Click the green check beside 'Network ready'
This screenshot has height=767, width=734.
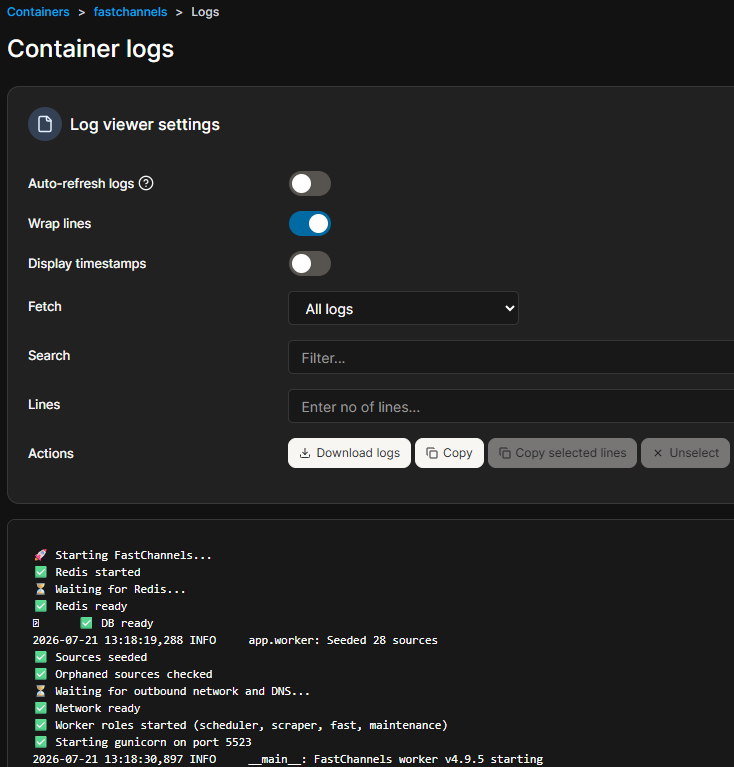tap(41, 708)
